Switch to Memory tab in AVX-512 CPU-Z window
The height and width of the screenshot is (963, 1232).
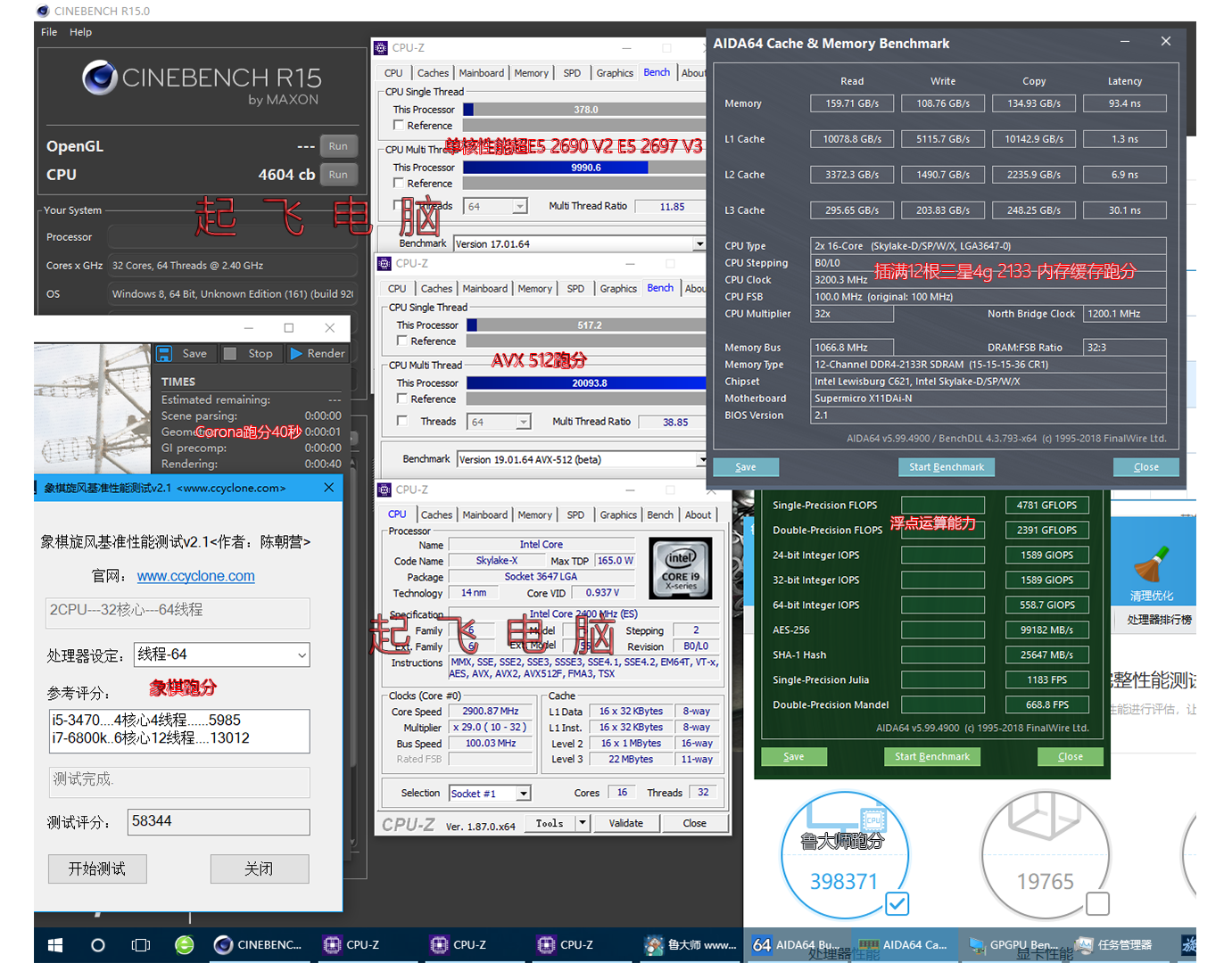(x=535, y=289)
